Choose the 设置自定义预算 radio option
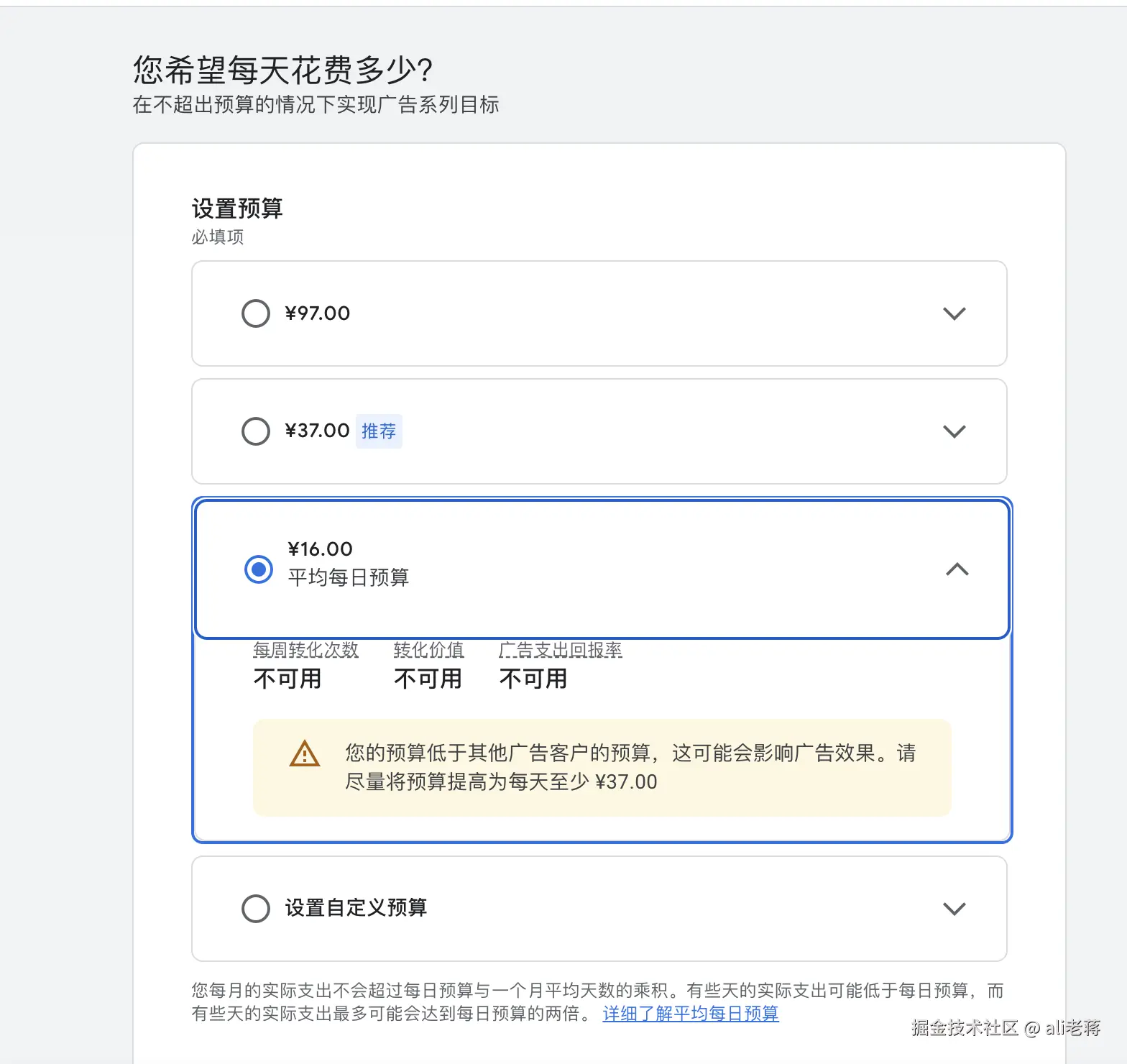1127x1064 pixels. tap(256, 909)
